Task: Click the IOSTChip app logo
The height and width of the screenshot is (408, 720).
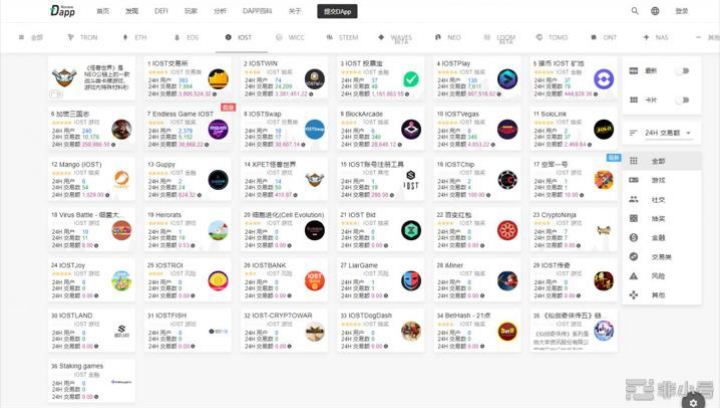Action: tap(507, 180)
